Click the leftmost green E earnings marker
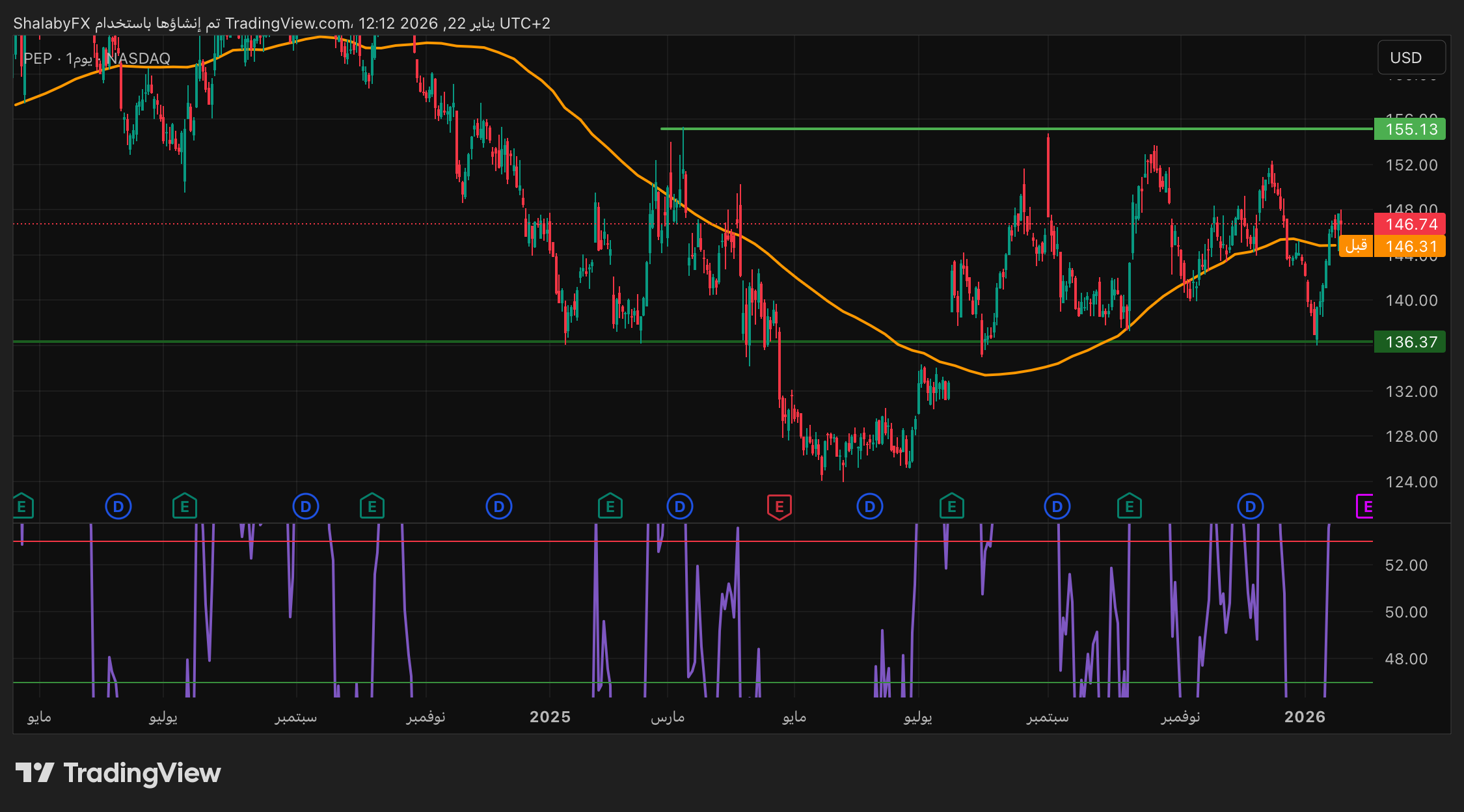The width and height of the screenshot is (1464, 812). tap(22, 506)
